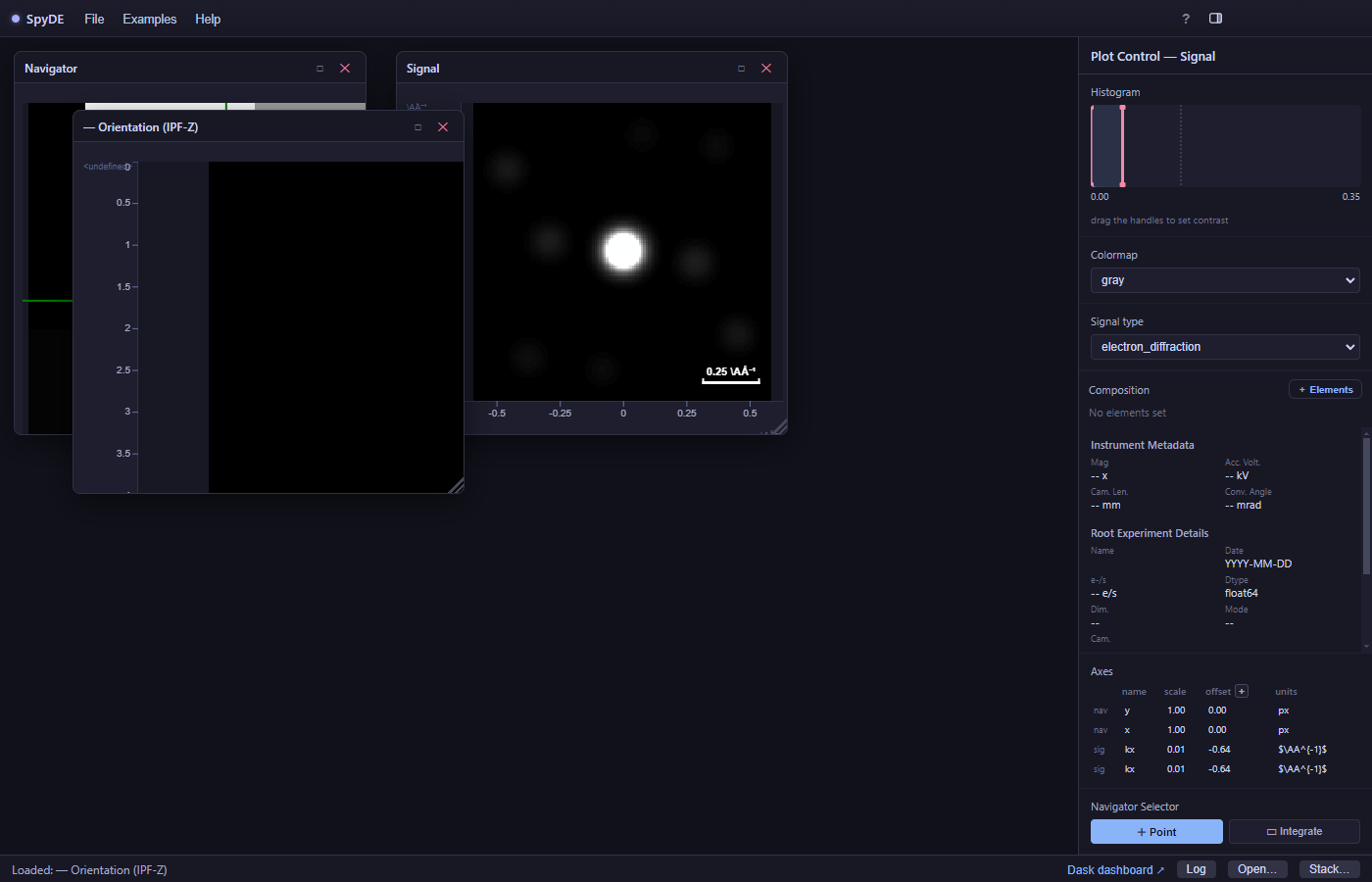Click the Orientation (IPF-Z) window title
Screen dimensions: 1372x882
141,127
